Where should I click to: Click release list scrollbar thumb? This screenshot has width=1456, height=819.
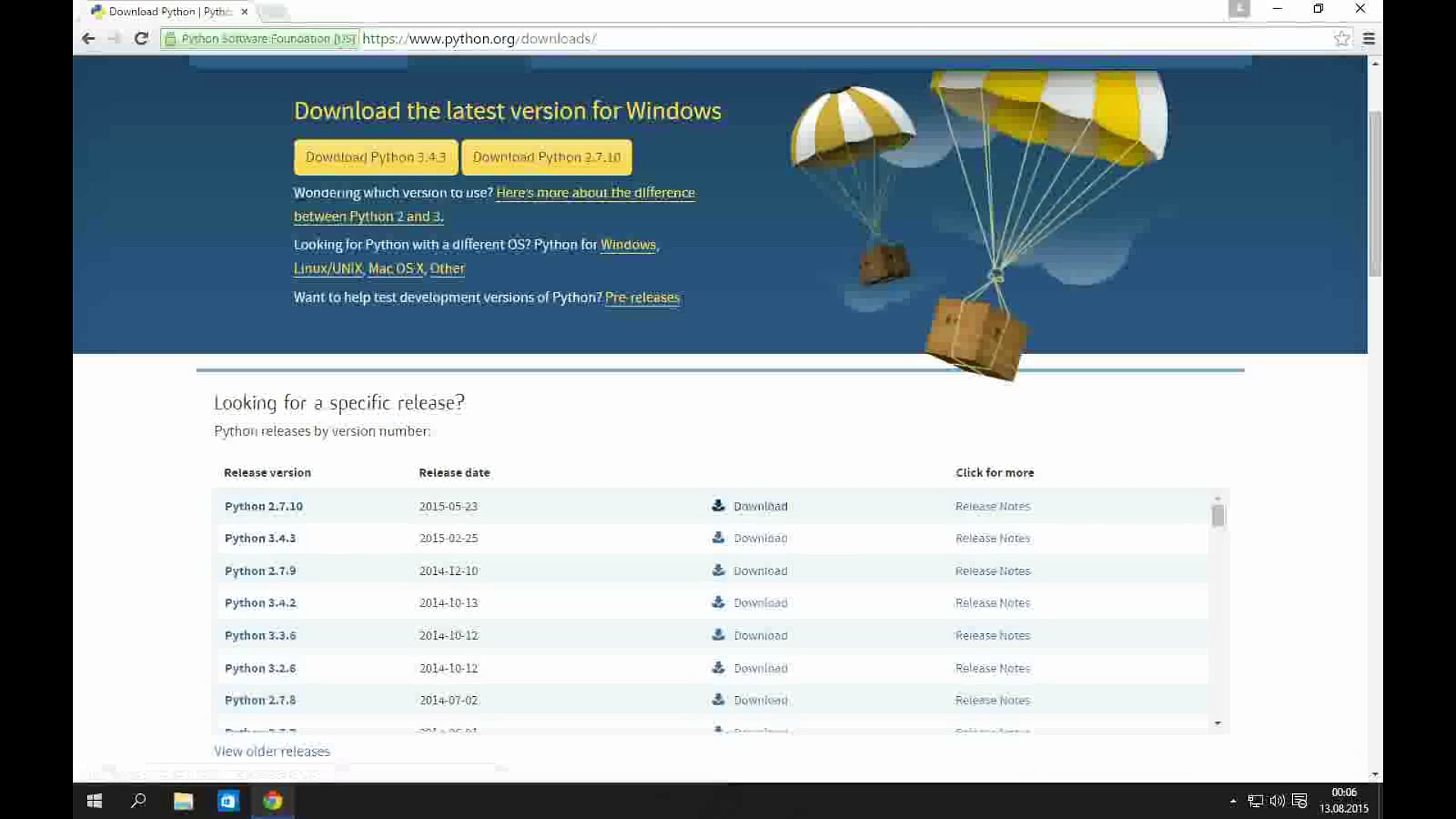point(1218,516)
